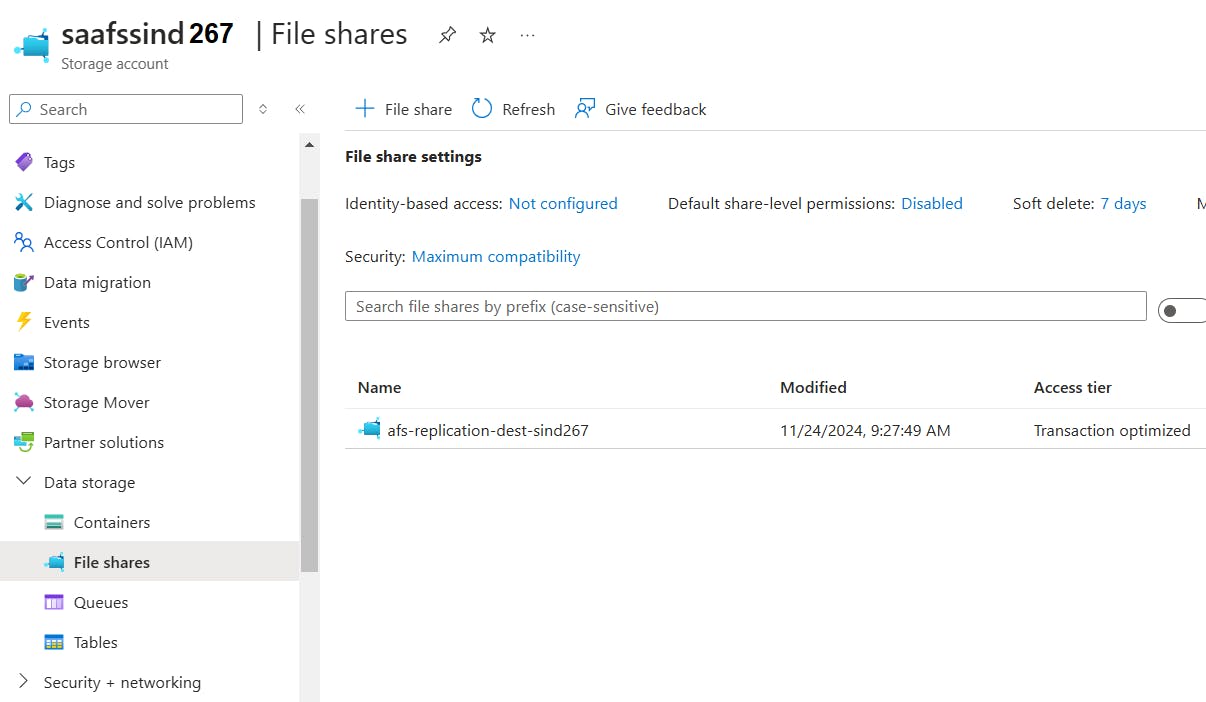Image resolution: width=1206 pixels, height=702 pixels.
Task: Open Queues from the sidebar icon
Action: [x=55, y=602]
